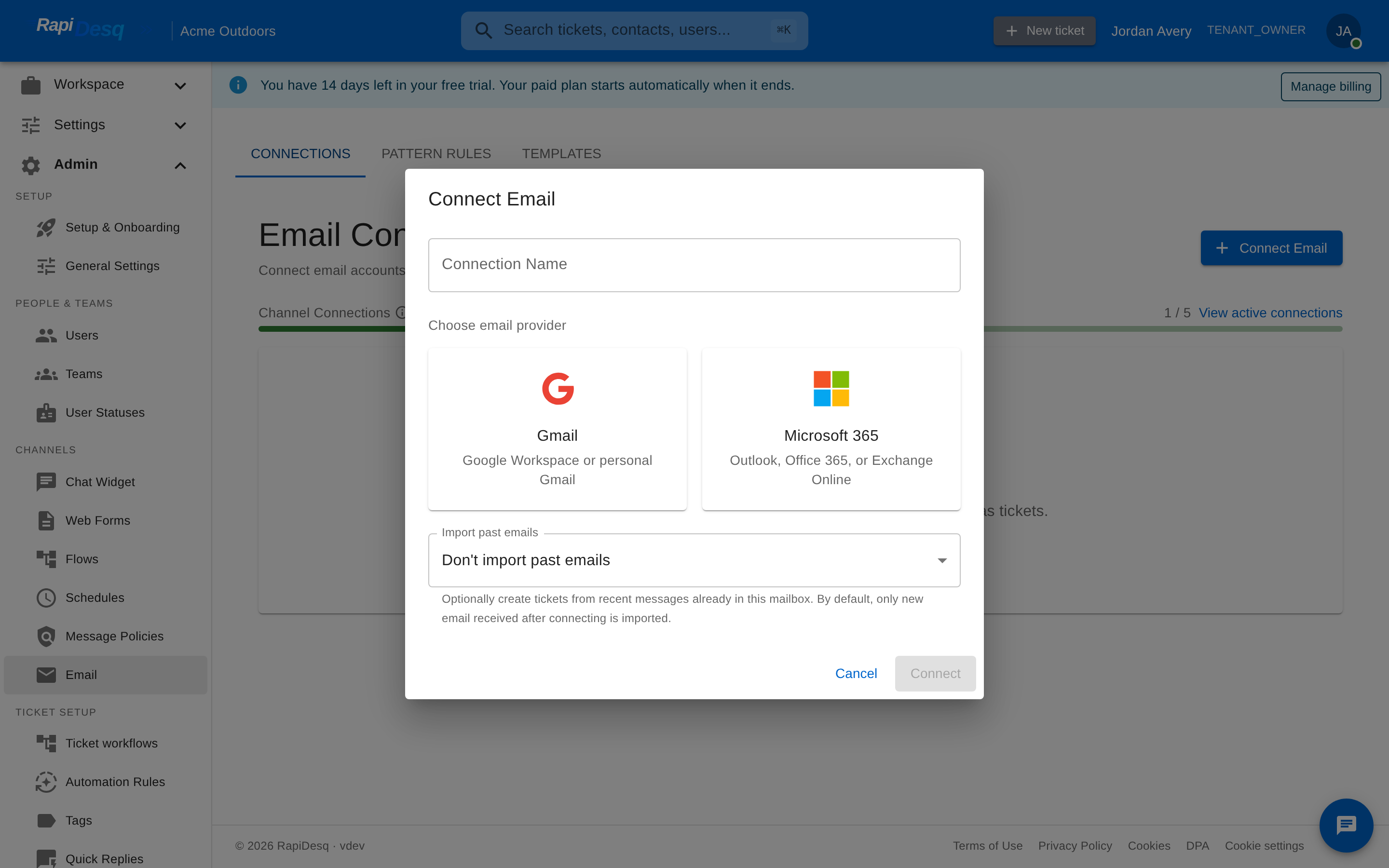Switch to the Connections tab
The height and width of the screenshot is (868, 1389).
300,154
